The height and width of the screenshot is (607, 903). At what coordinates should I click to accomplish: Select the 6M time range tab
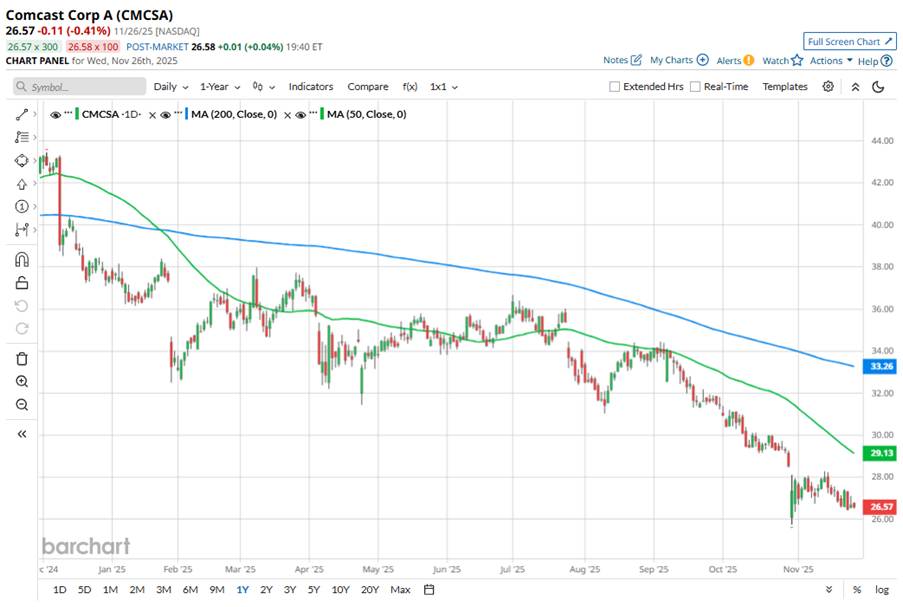(190, 590)
